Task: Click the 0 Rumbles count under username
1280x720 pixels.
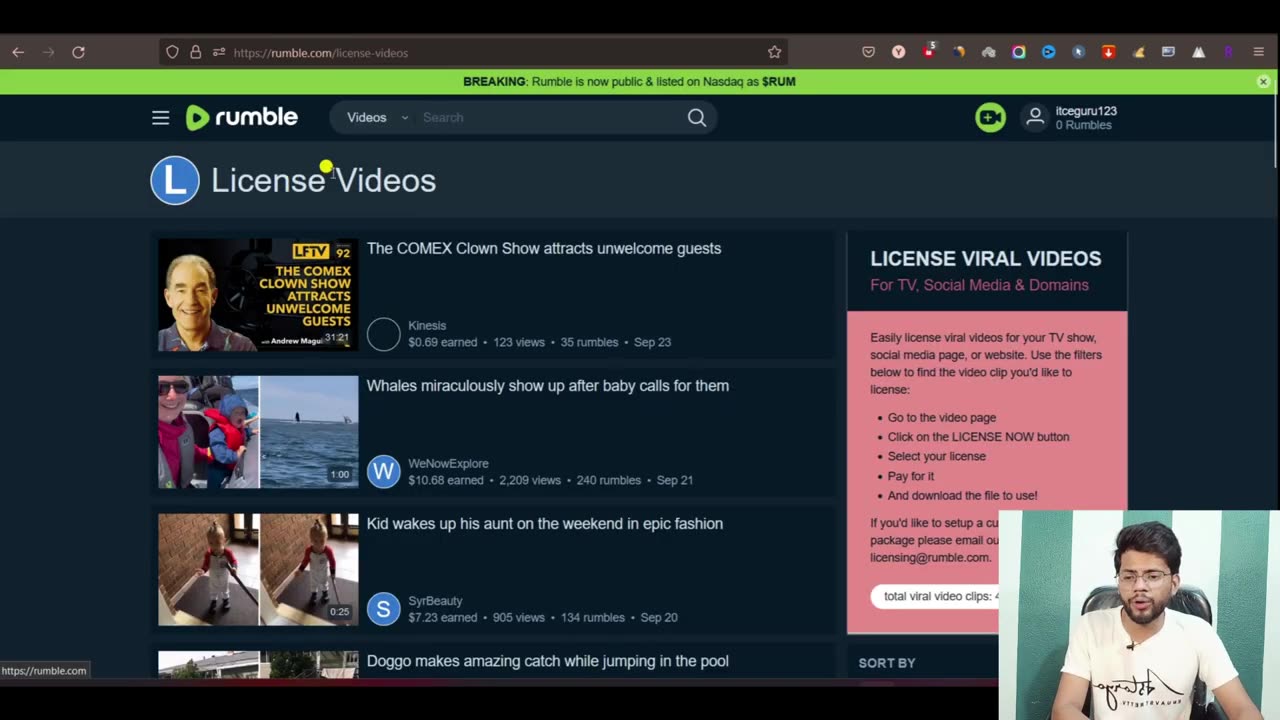Action: [x=1084, y=126]
